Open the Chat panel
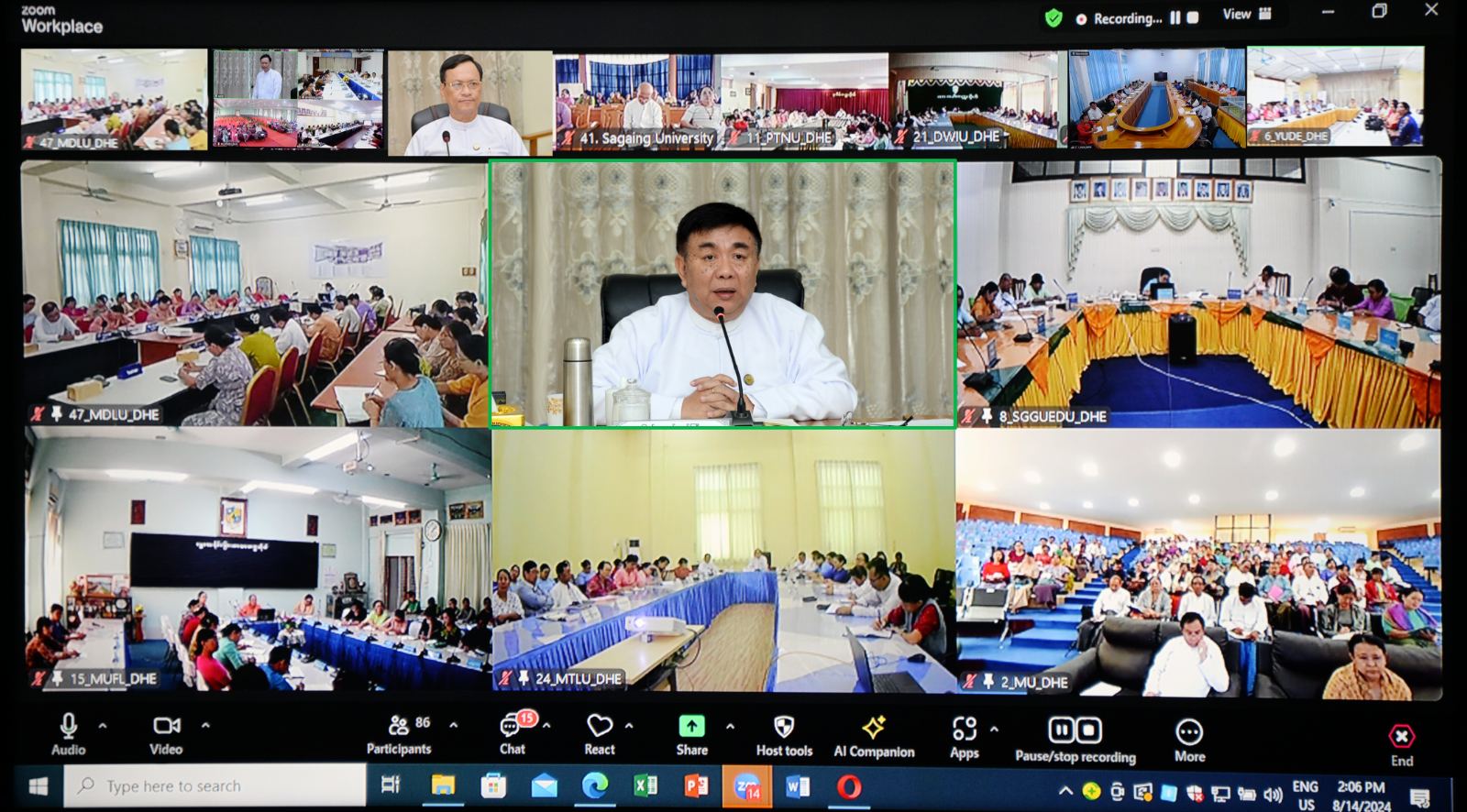1467x812 pixels. click(512, 733)
